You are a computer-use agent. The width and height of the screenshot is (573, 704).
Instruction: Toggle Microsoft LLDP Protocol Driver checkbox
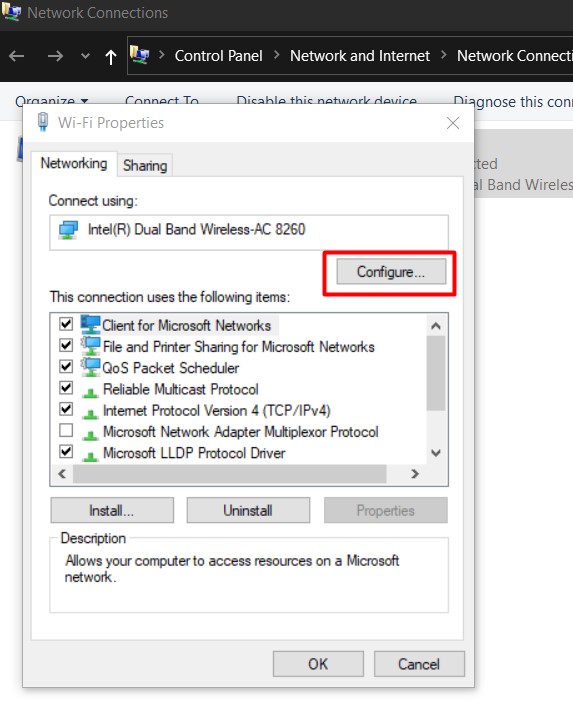[x=66, y=451]
